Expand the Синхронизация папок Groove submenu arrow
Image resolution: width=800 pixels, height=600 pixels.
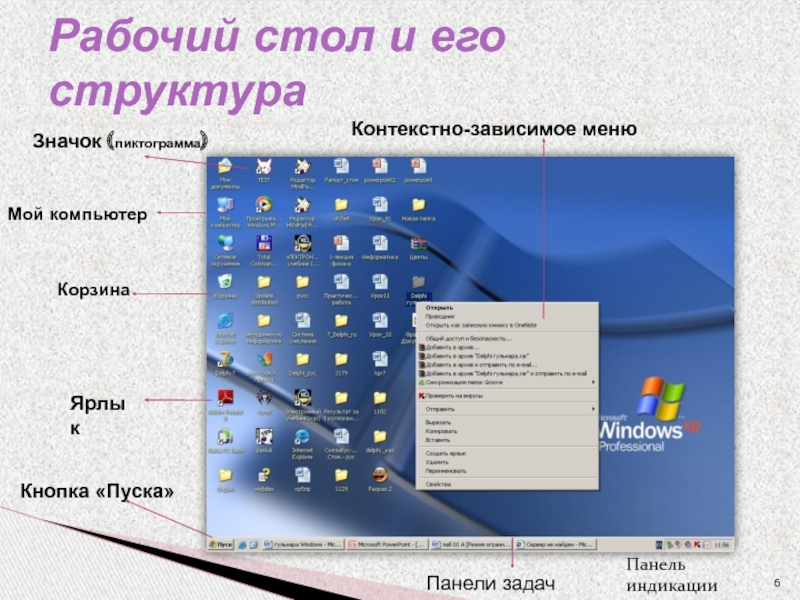593,382
